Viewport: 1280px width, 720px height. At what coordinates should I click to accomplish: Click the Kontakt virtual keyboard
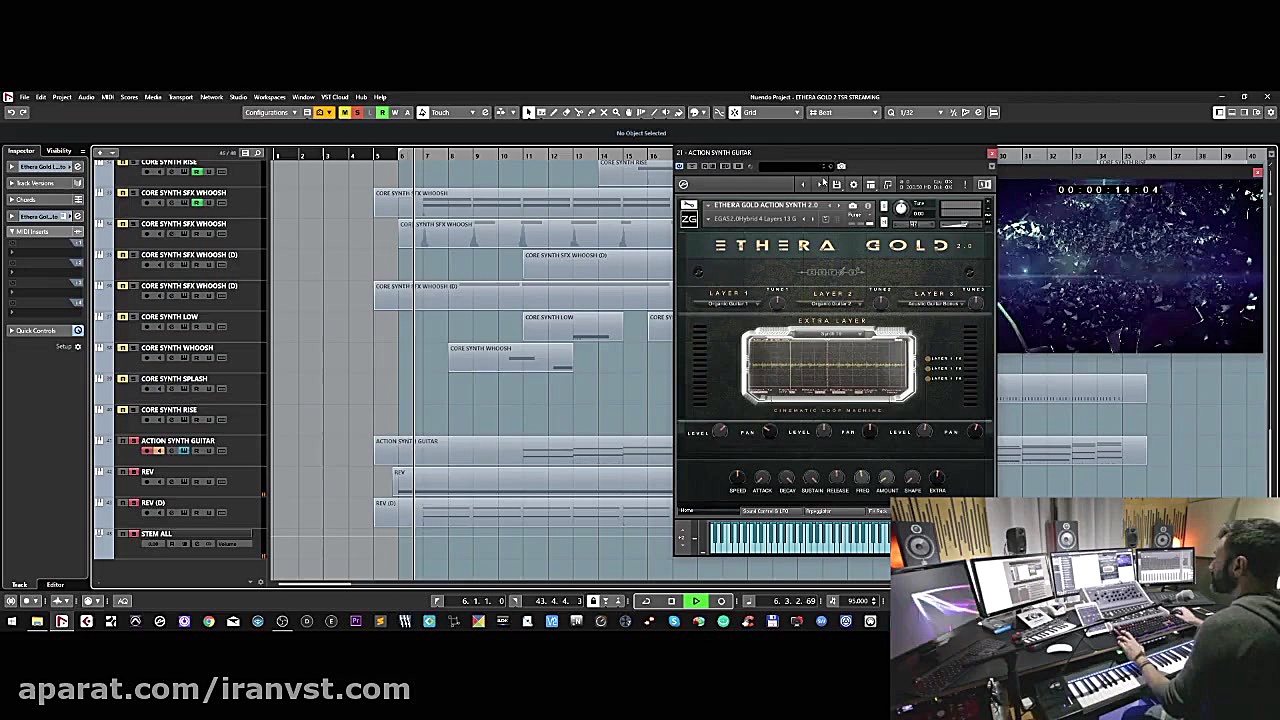point(799,538)
